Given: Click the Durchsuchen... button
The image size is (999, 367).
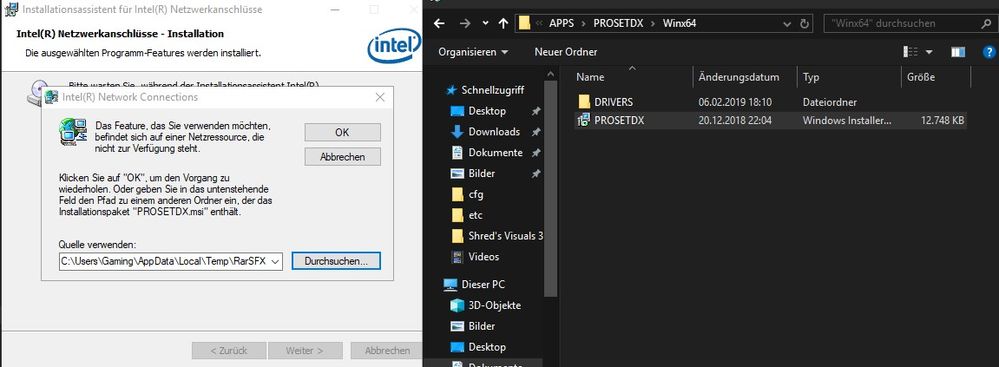Looking at the screenshot, I should tap(336, 261).
